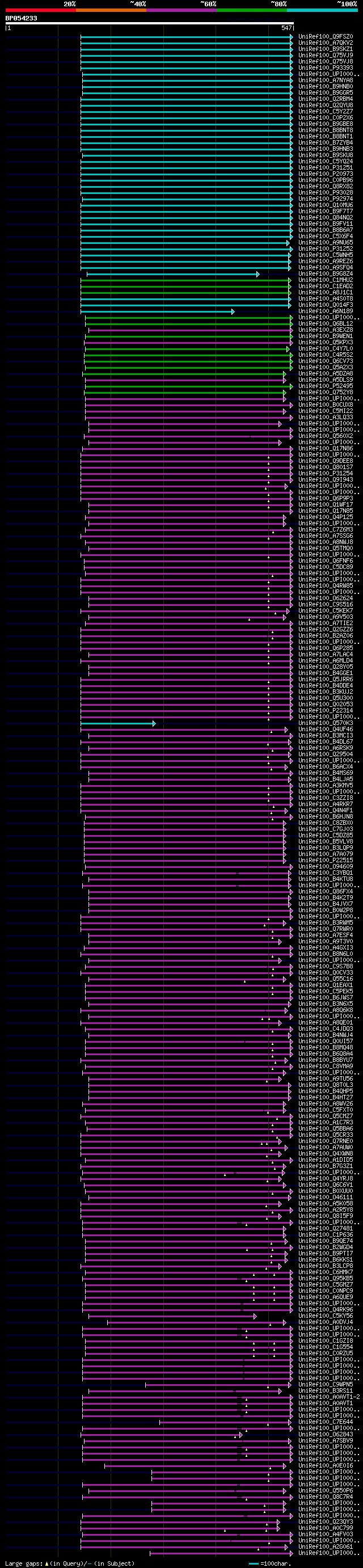Click hit label UniRef100_A6N189

click(325, 311)
